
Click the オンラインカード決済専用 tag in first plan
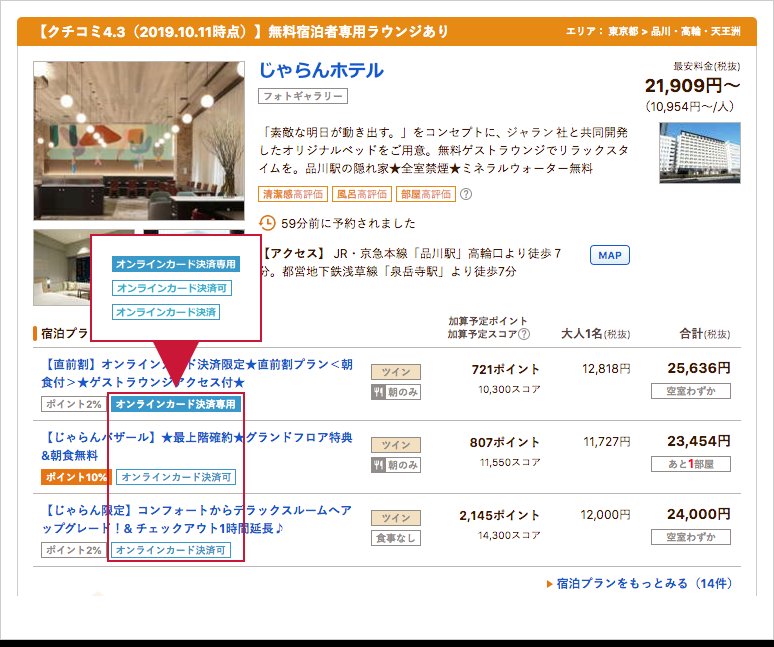coord(176,404)
